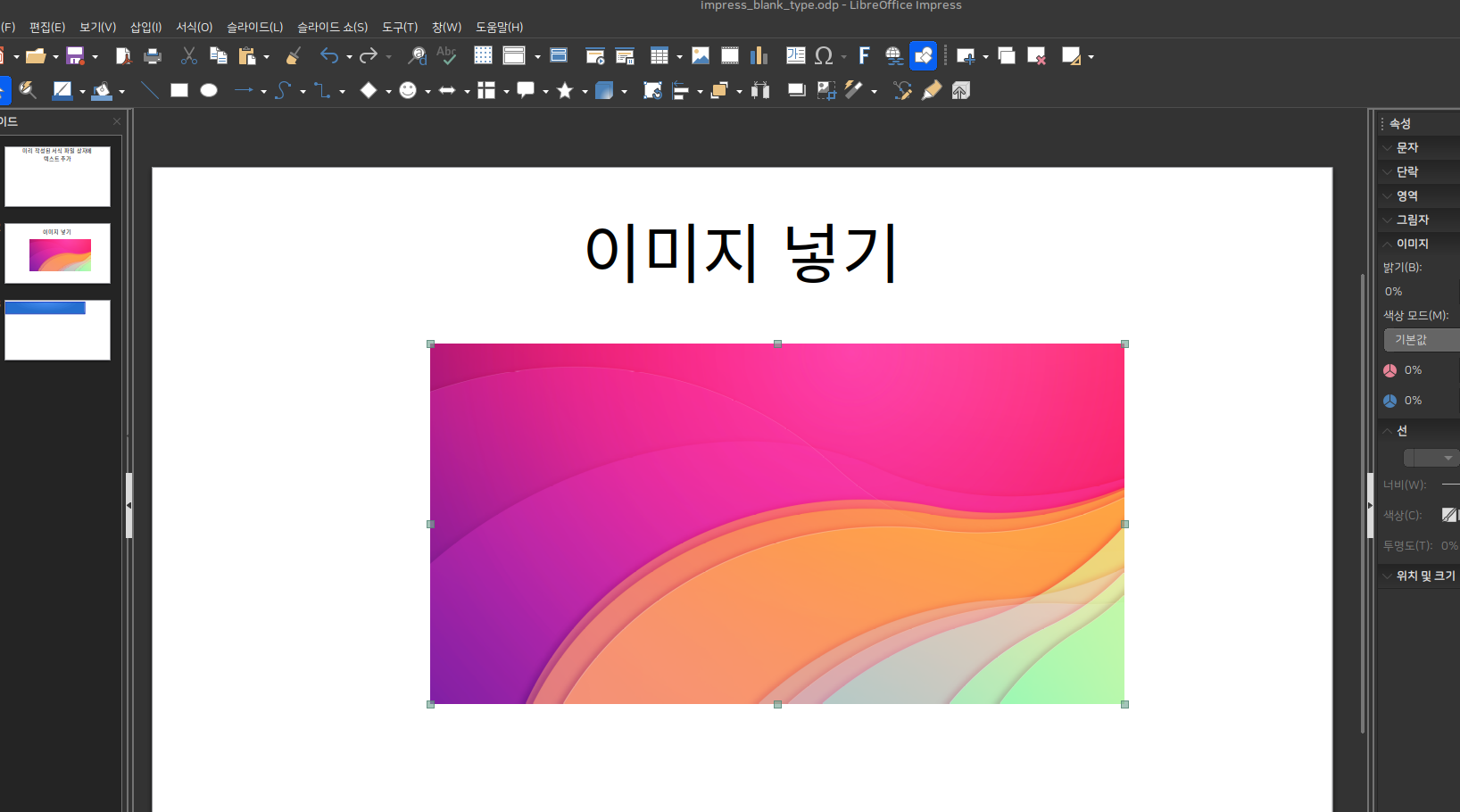Insert a Symbol Shapes smiley face
The height and width of the screenshot is (812, 1460).
coord(408,90)
